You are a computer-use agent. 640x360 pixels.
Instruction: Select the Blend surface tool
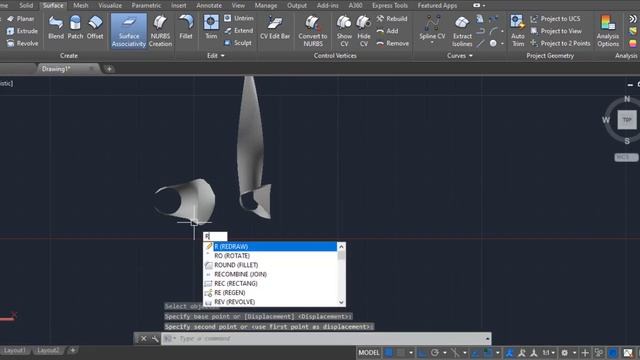click(x=56, y=28)
